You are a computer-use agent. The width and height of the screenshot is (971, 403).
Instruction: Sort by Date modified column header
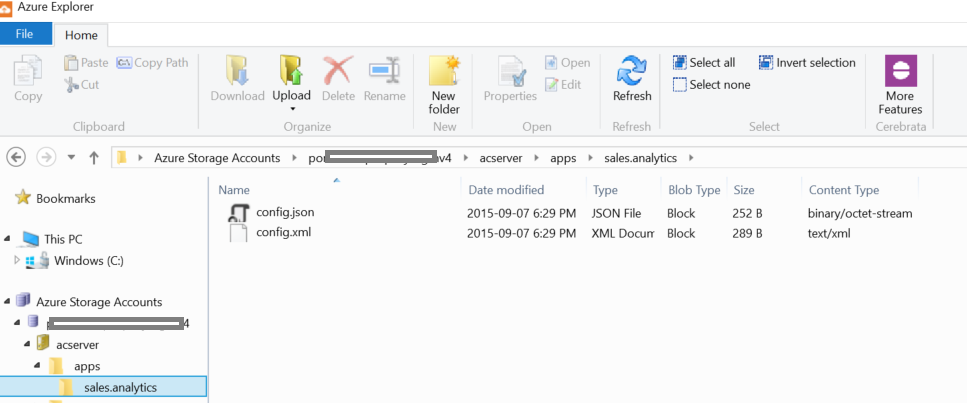point(505,190)
